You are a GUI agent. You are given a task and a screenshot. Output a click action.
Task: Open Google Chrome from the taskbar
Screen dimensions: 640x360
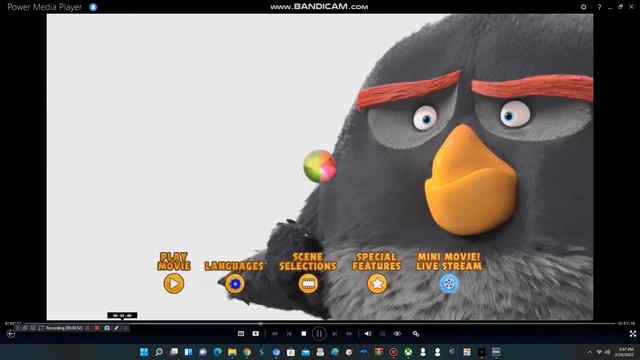tap(247, 352)
